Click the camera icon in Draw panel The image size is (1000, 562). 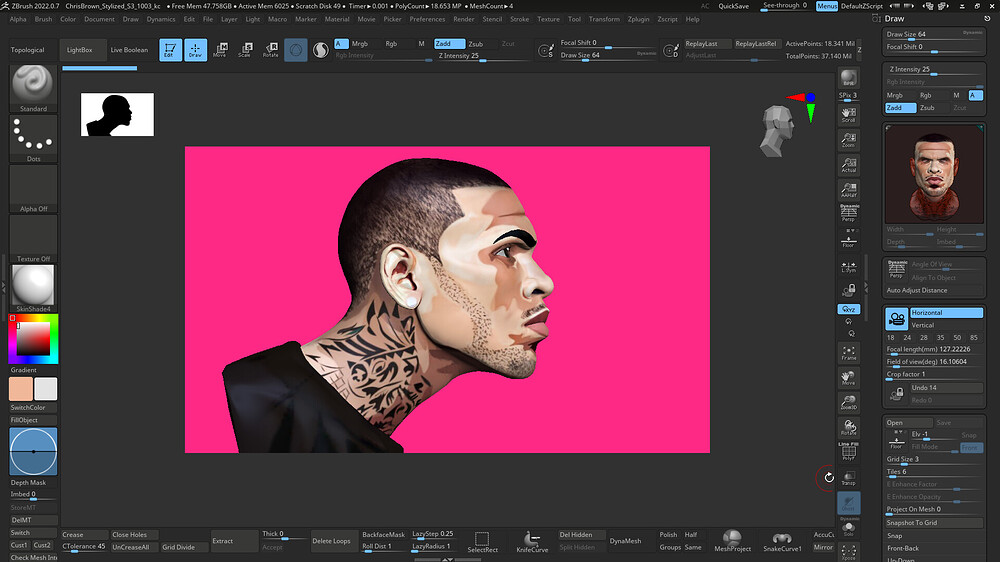point(896,318)
